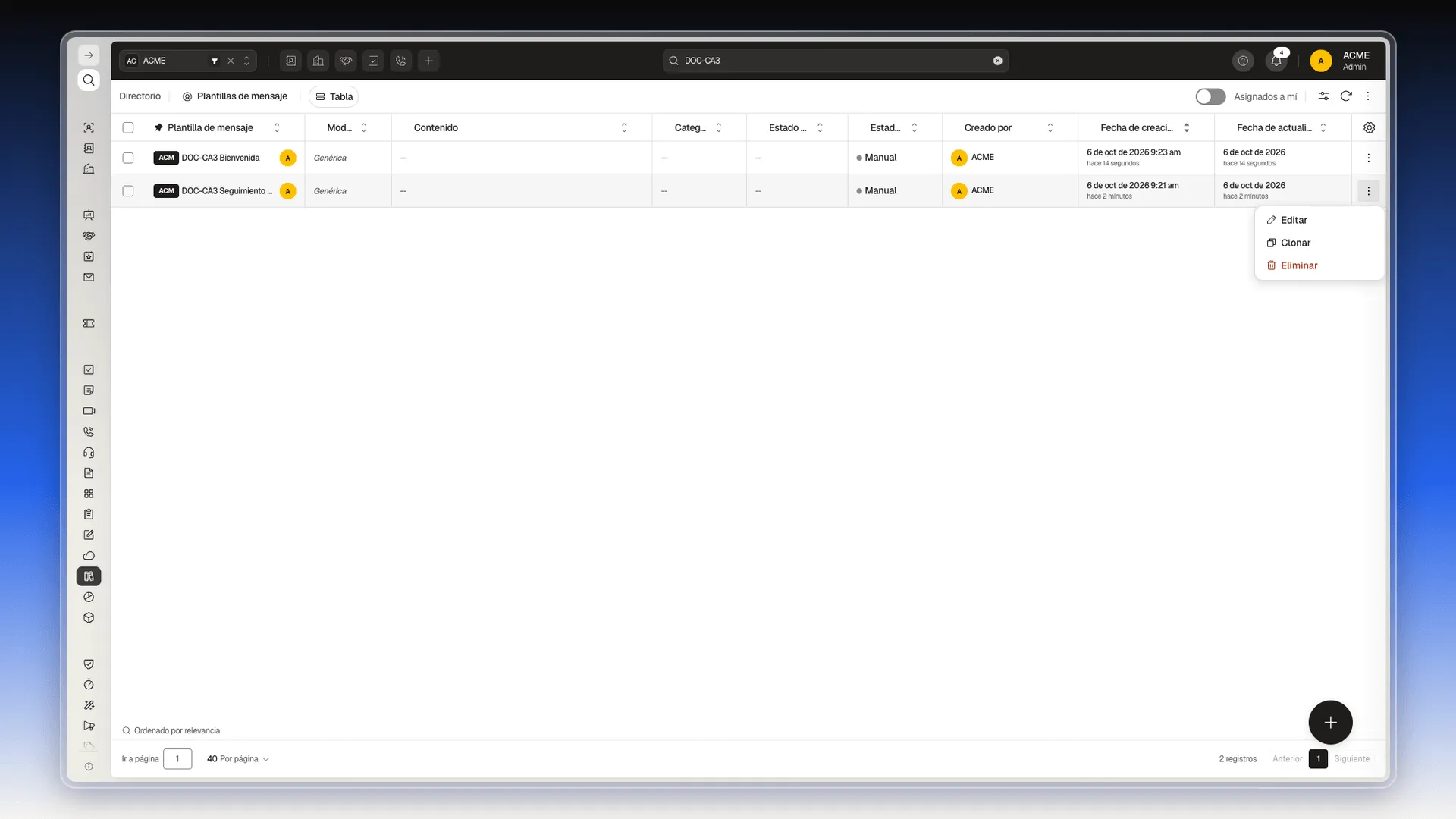This screenshot has width=1456, height=819.
Task: Click the plus icon in the top bar
Action: (x=428, y=61)
